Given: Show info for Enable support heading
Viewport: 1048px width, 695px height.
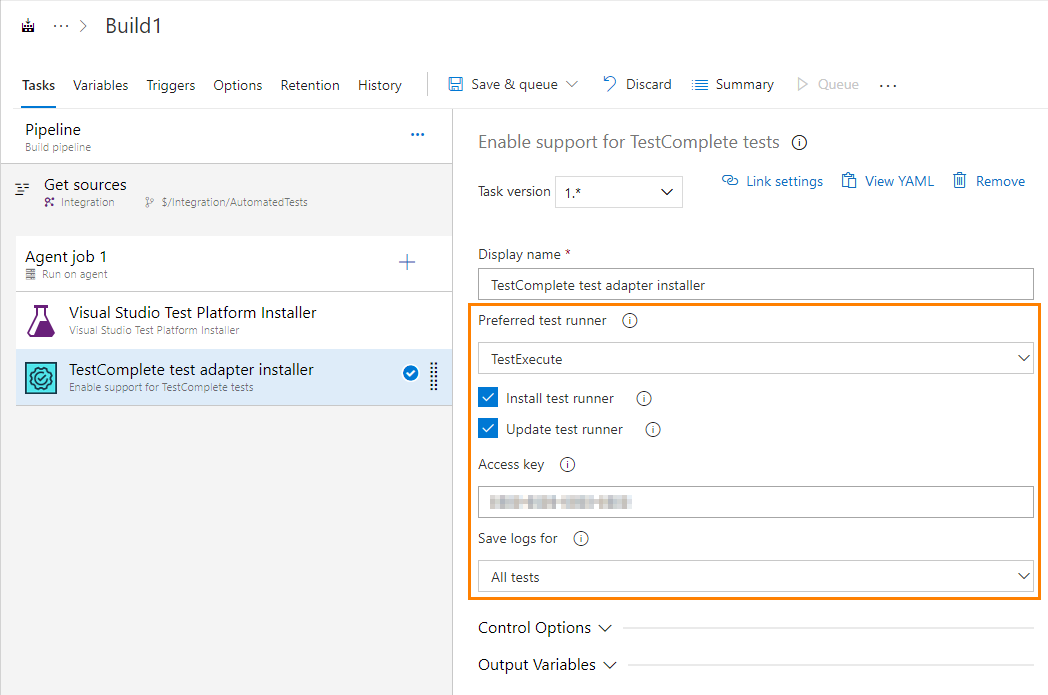Looking at the screenshot, I should 799,142.
